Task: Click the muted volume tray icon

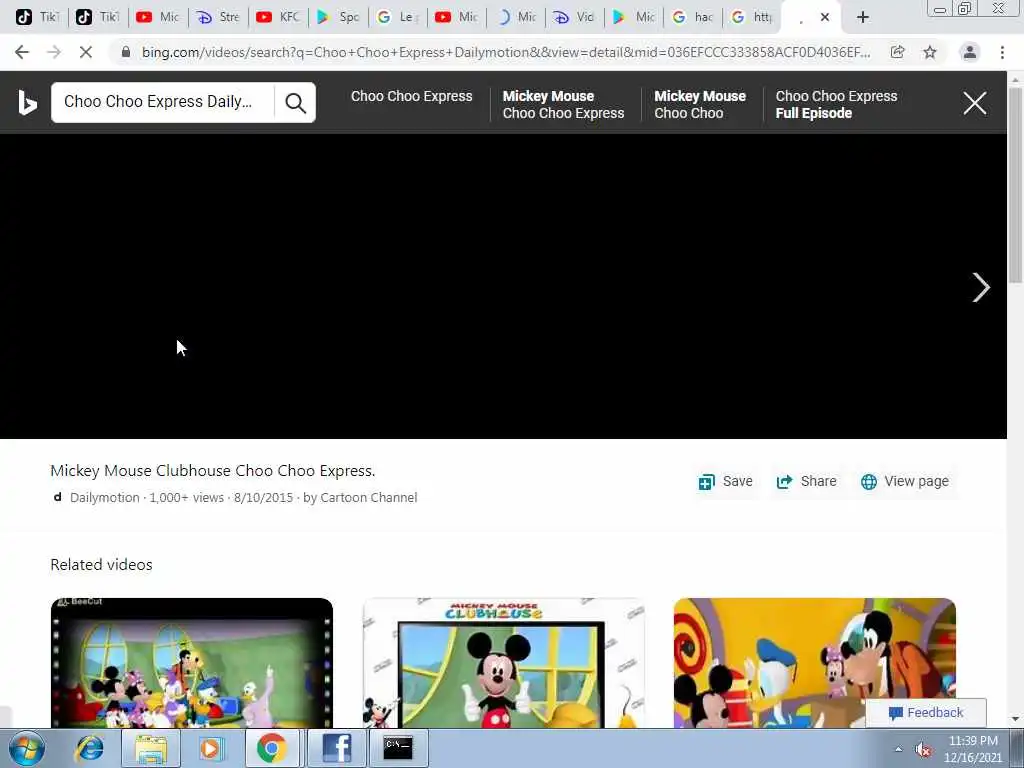Action: 923,750
